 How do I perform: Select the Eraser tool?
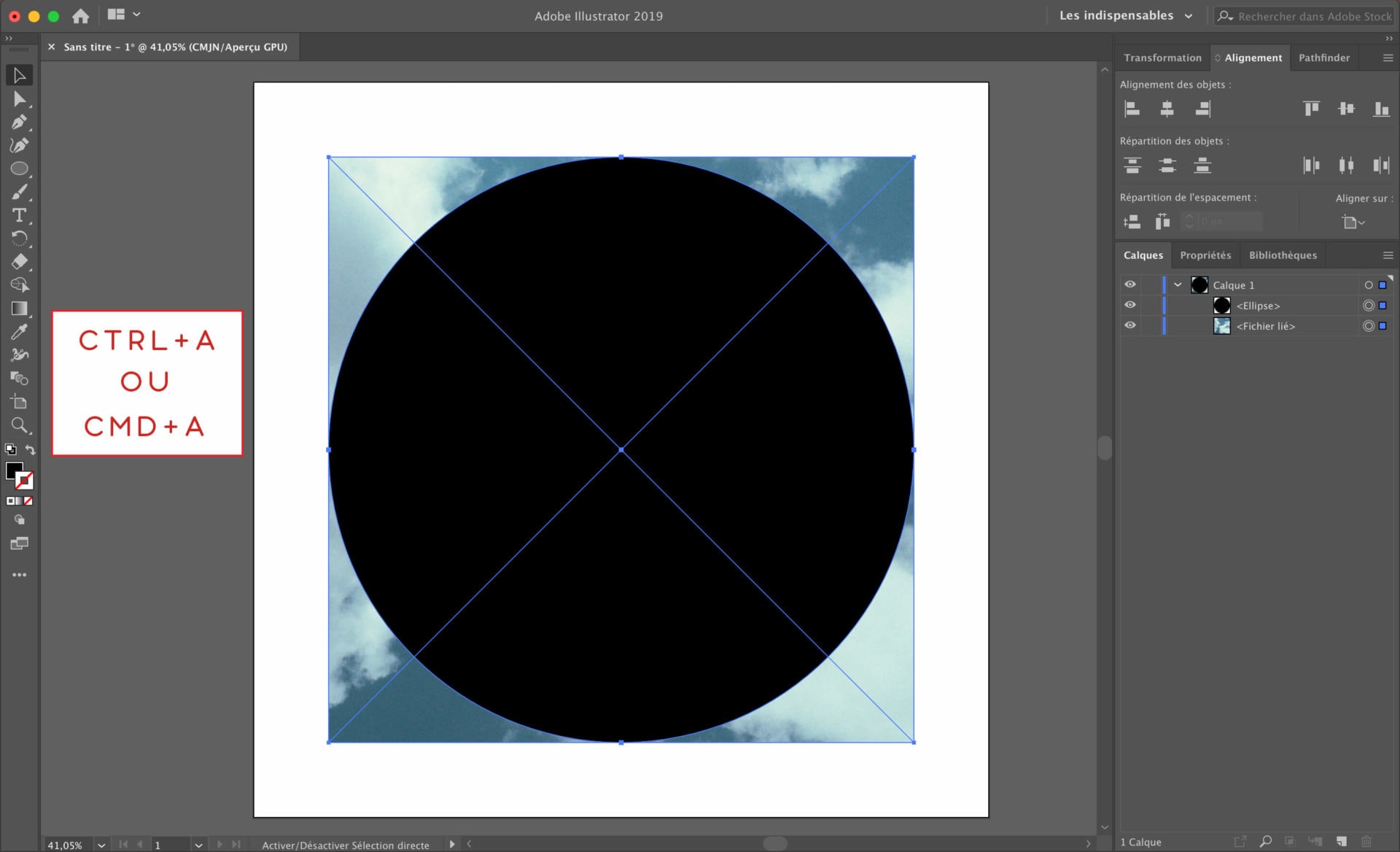[x=19, y=261]
